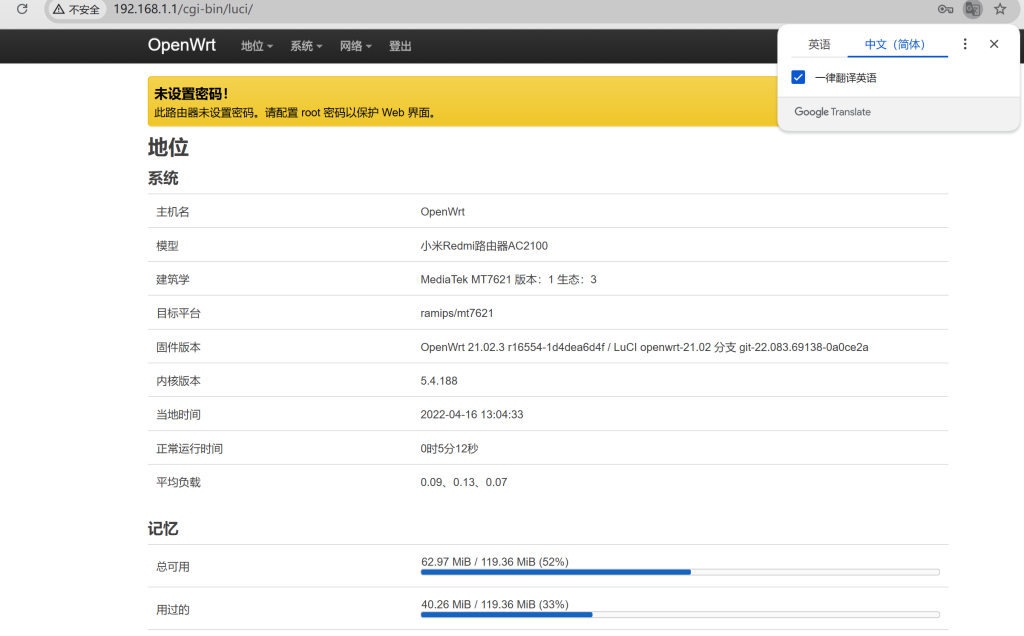Click the Google Translate icon in address bar
The height and width of the screenshot is (636, 1024).
pyautogui.click(x=972, y=9)
